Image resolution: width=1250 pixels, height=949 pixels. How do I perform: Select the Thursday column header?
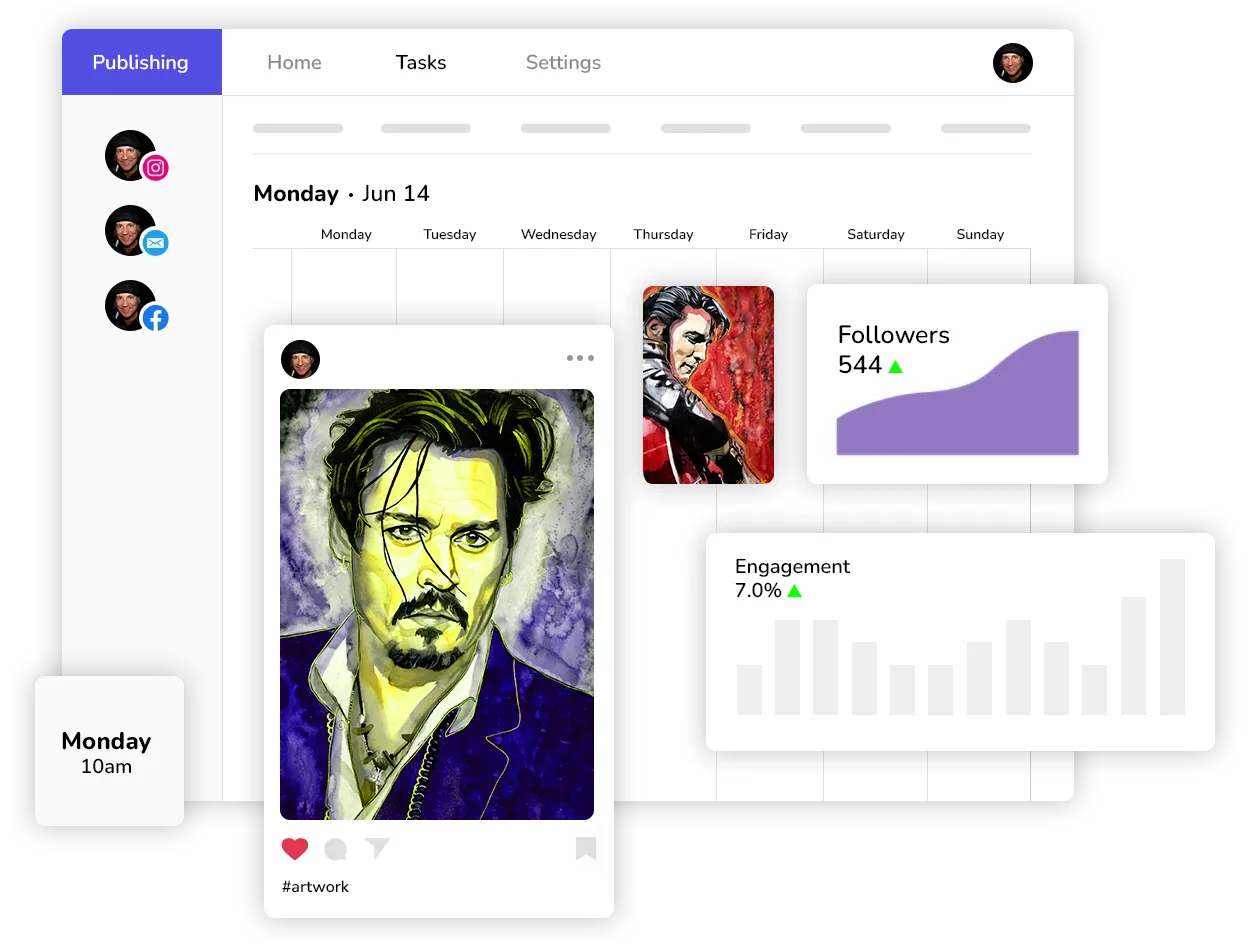pos(663,234)
